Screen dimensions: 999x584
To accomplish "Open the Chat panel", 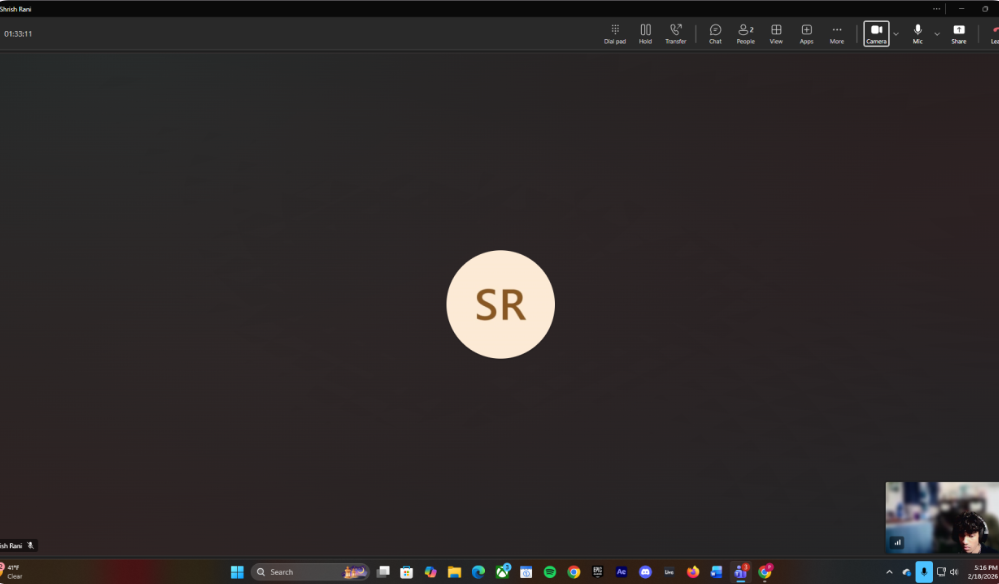I will tap(715, 33).
